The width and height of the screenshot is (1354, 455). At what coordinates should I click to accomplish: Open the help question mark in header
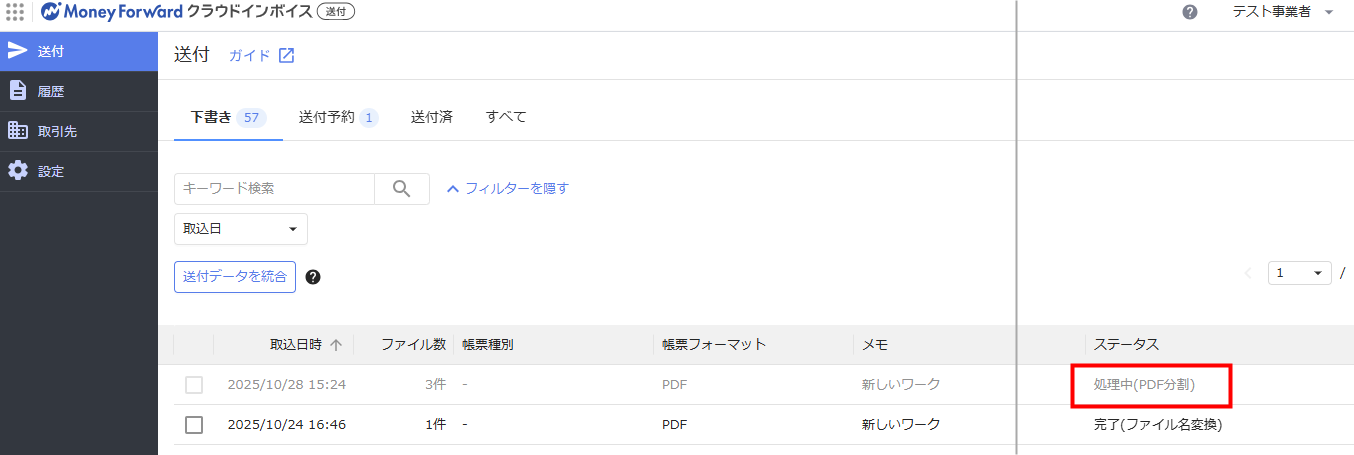point(1190,12)
